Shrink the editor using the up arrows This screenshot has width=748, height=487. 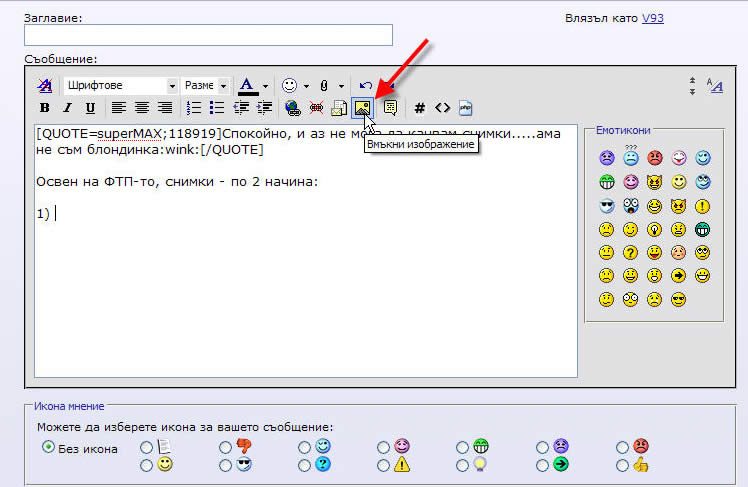coord(692,81)
